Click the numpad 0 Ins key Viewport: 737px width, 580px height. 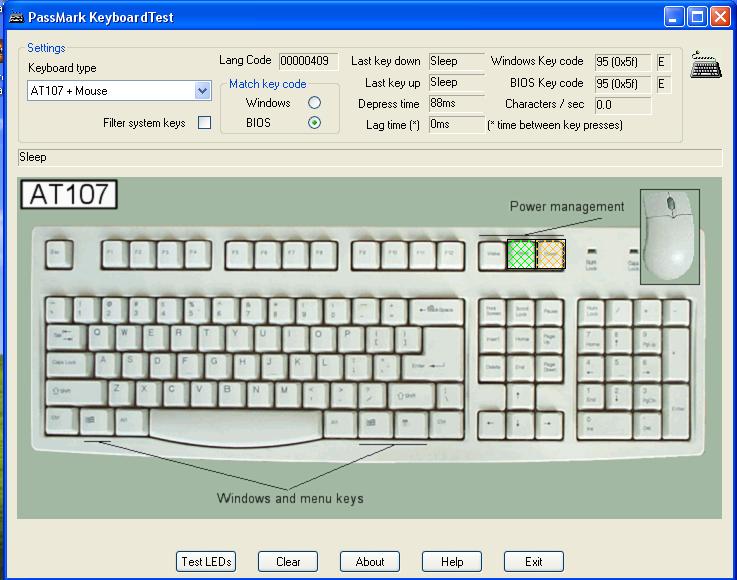605,425
